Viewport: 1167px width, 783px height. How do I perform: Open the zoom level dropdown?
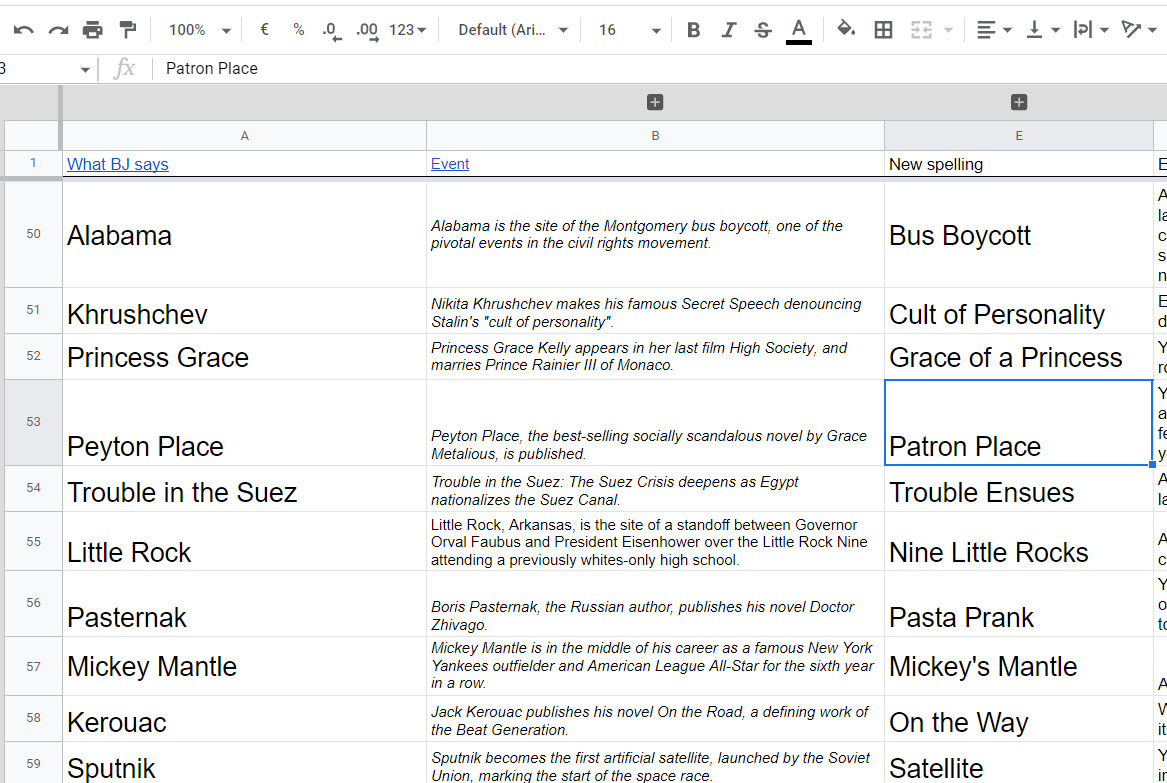point(199,30)
